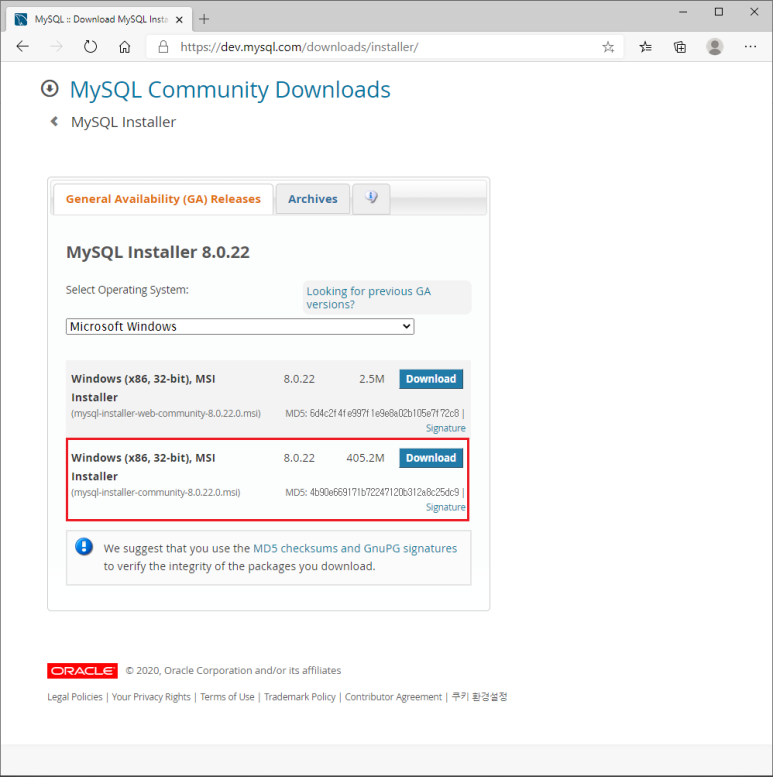Click the Oracle logo

coord(82,670)
